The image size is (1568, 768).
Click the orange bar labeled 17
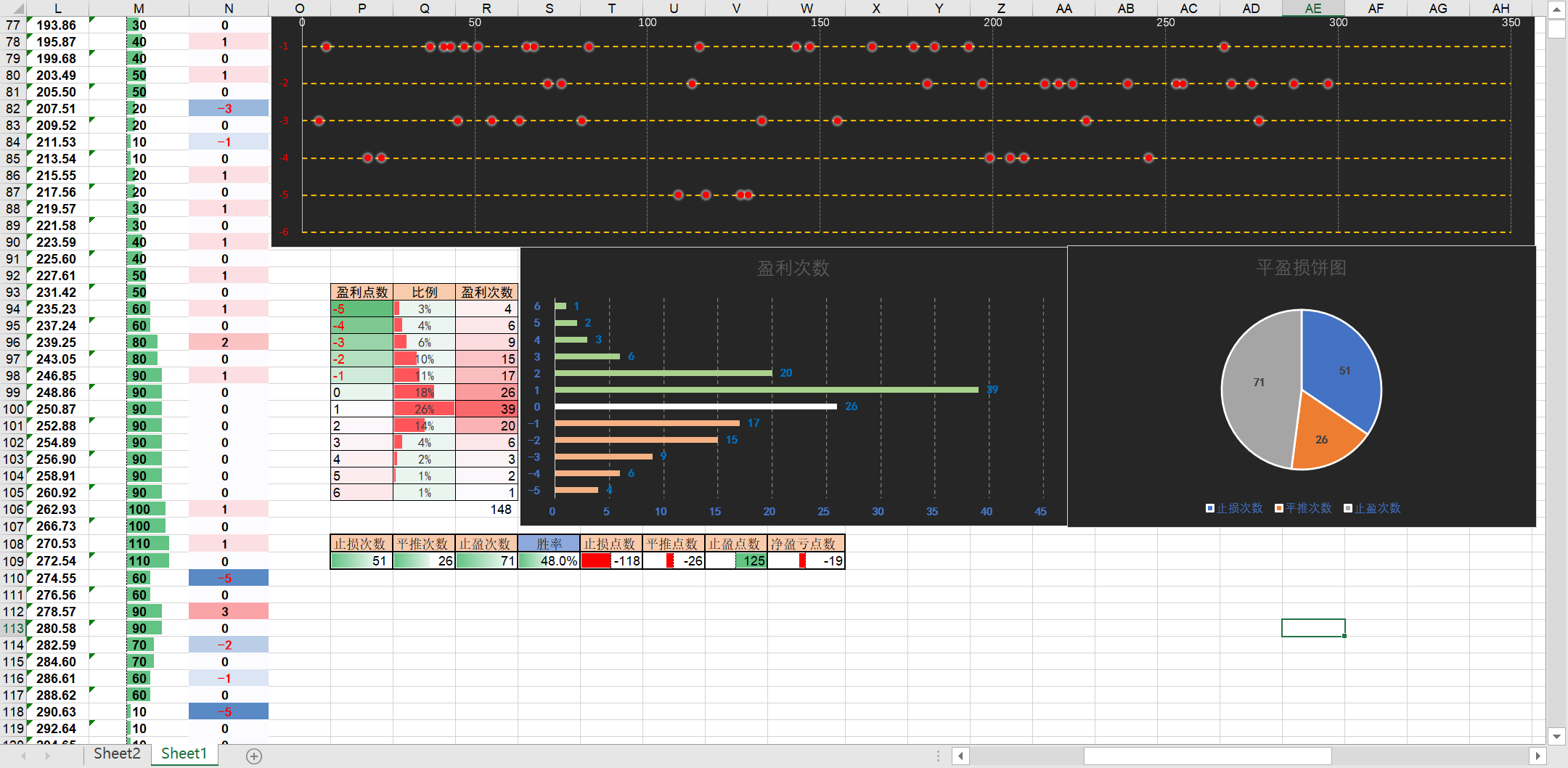[647, 423]
